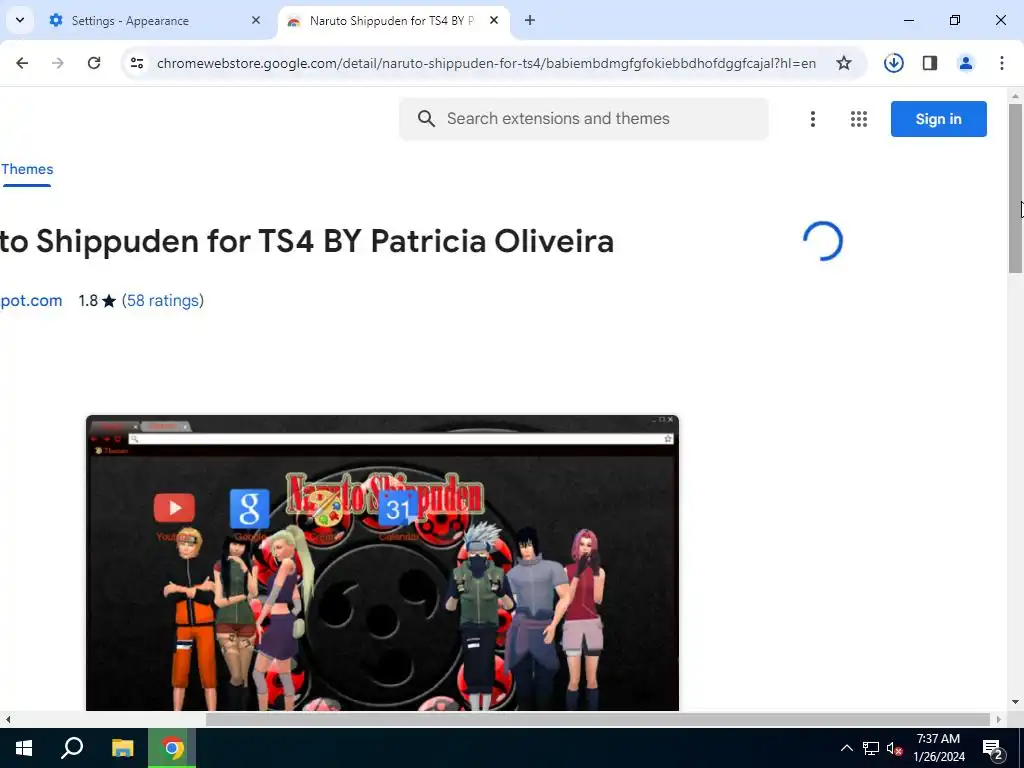Restore down the Chrome window
Screen dimensions: 1024x768
pos(955,20)
